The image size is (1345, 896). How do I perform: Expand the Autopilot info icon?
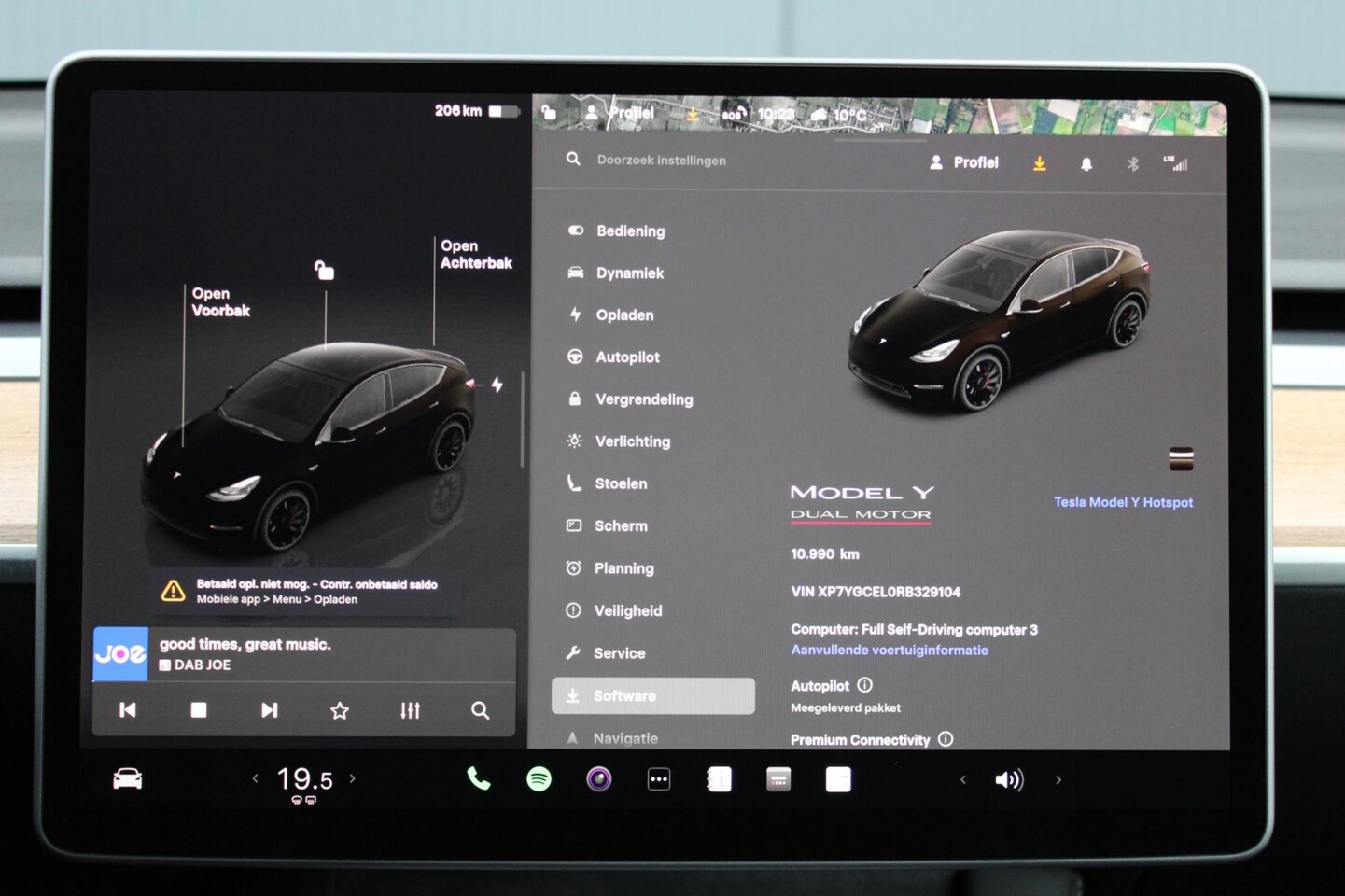coord(864,685)
